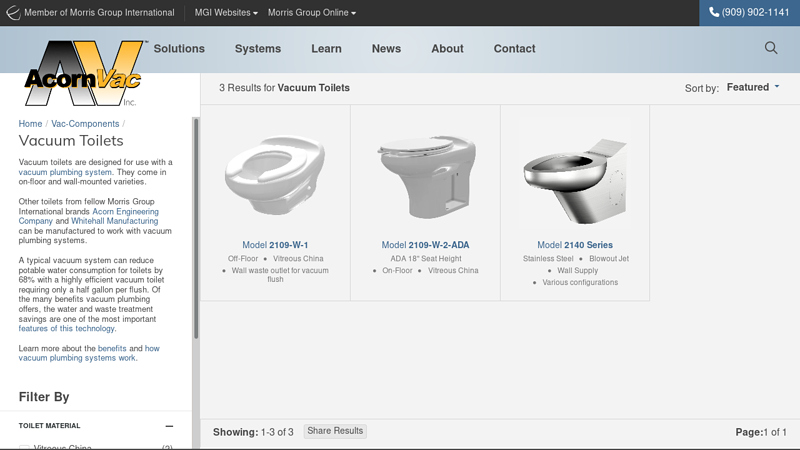Open the Acorn Engineering Company link
This screenshot has height=450, width=800.
[x=89, y=216]
